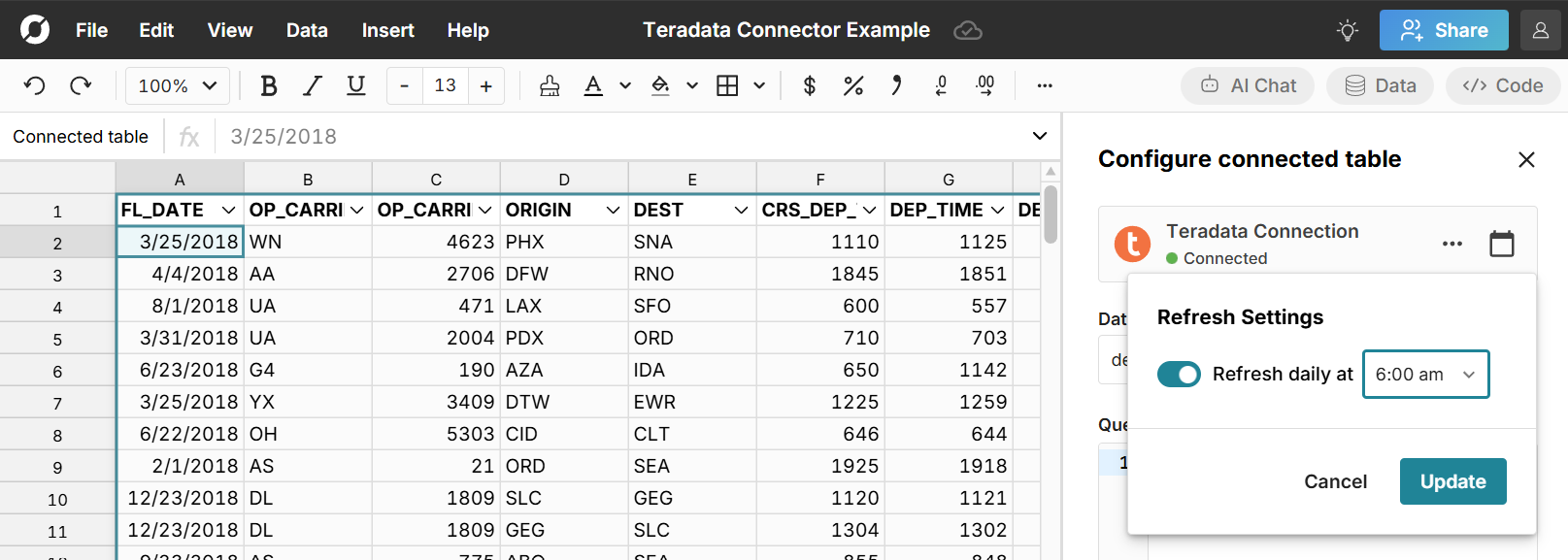
Task: Open the Help menu
Action: pyautogui.click(x=468, y=30)
